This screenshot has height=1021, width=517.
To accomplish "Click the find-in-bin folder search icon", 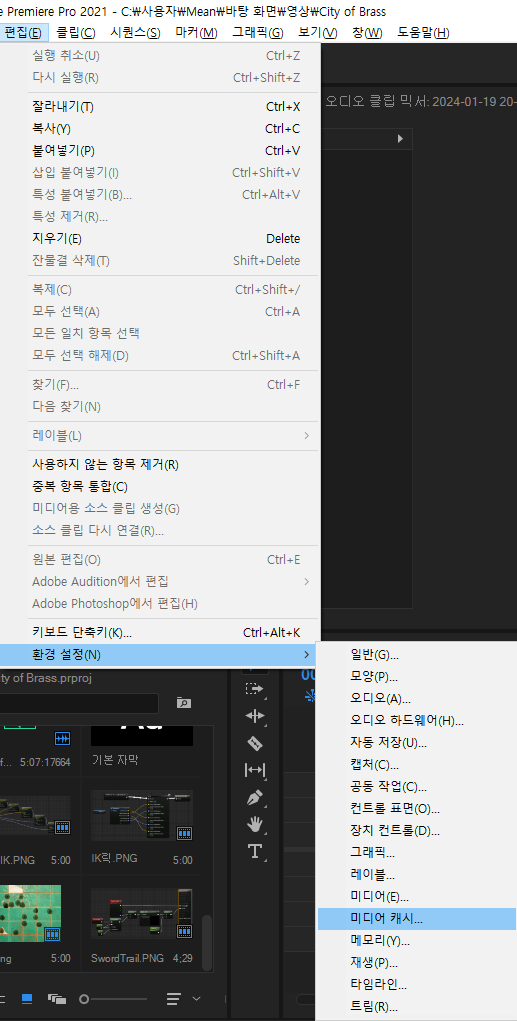I will pos(184,703).
